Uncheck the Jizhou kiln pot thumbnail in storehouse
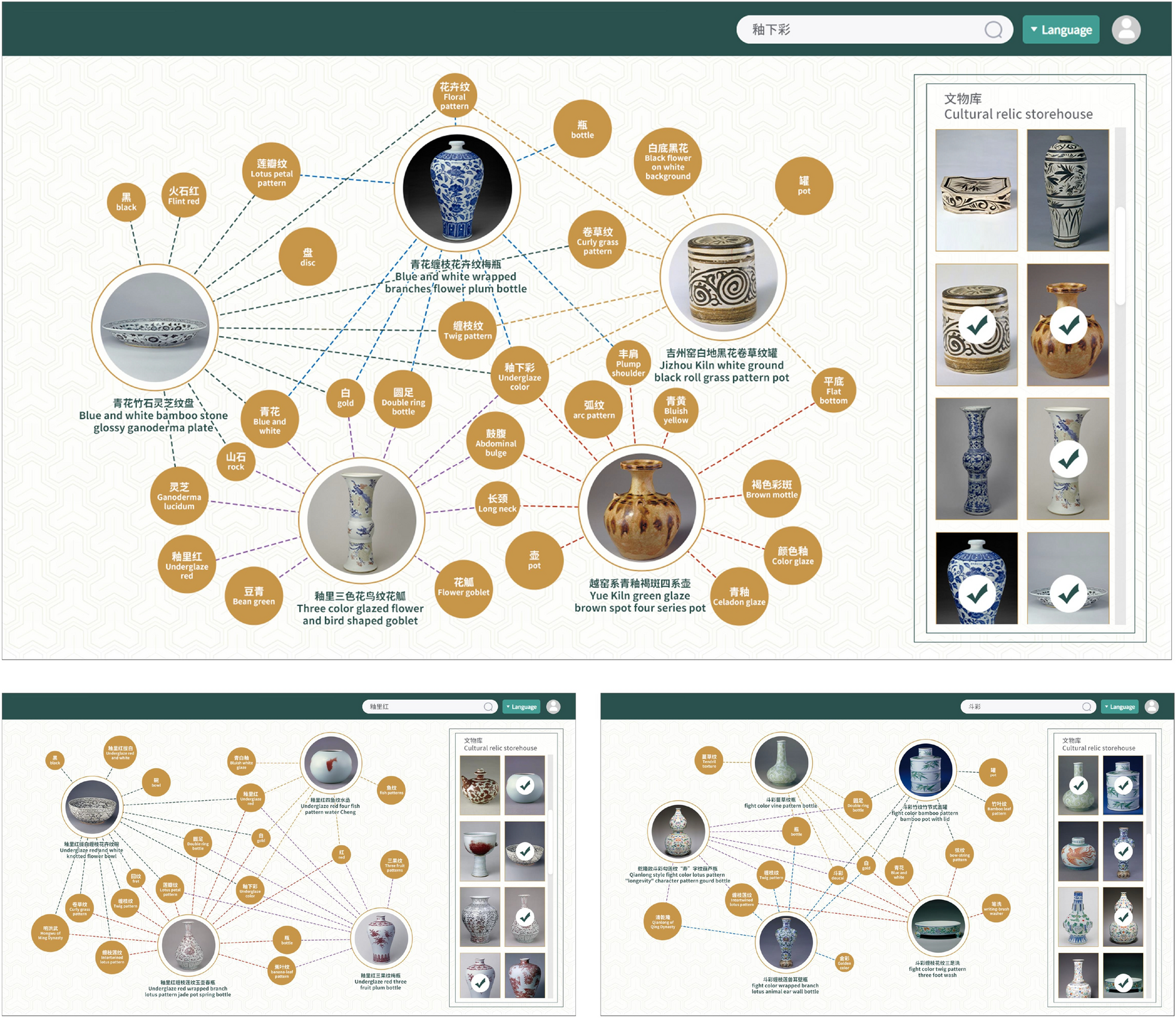The height and width of the screenshot is (1018, 1176). click(x=976, y=325)
